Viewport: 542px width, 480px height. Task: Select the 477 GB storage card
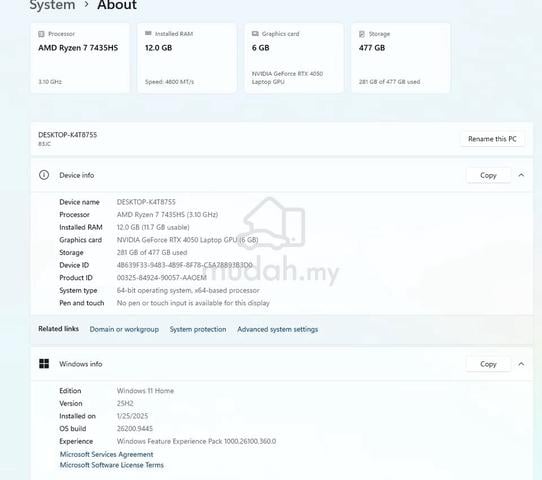[x=401, y=58]
